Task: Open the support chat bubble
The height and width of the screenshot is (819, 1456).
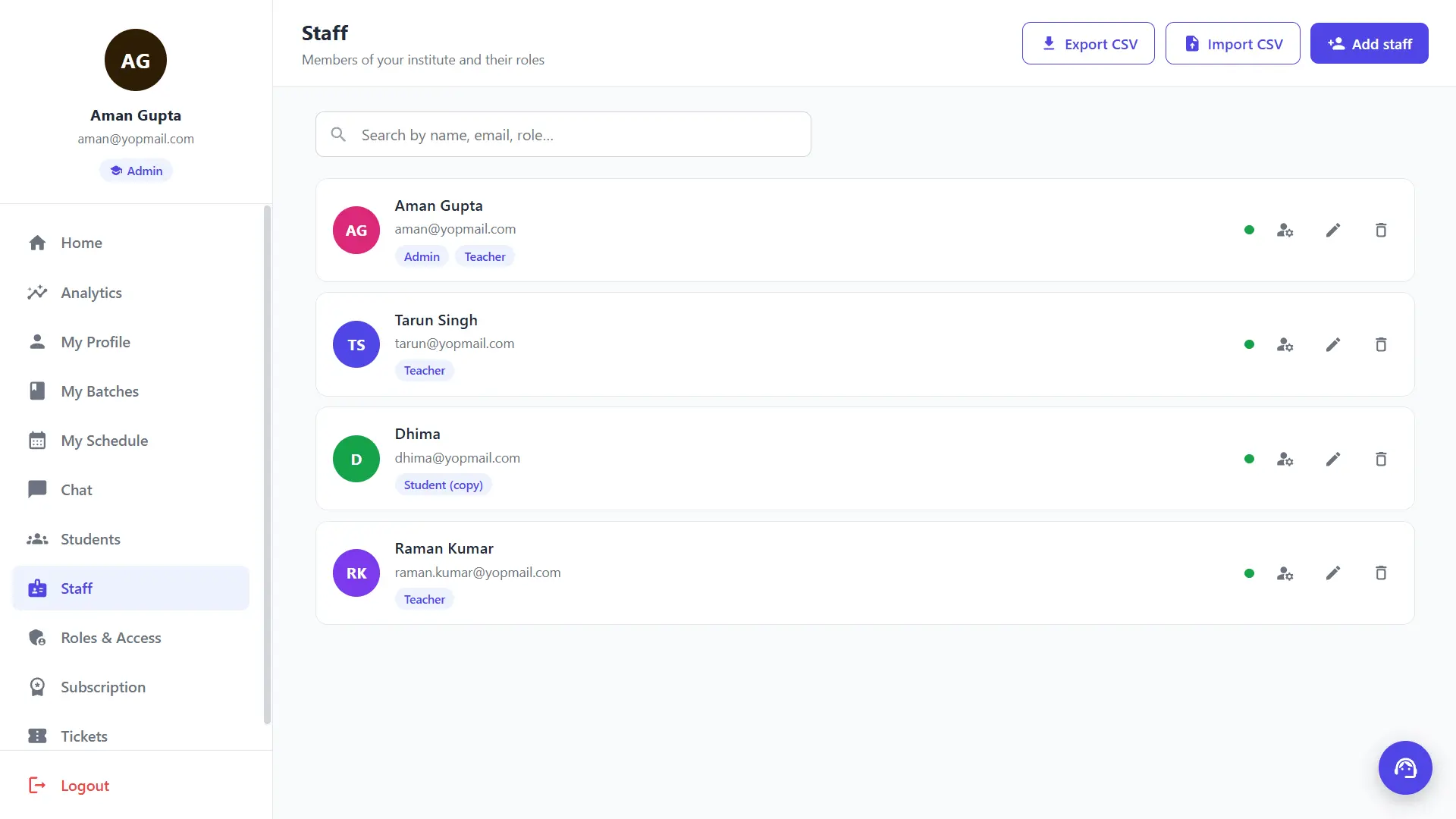Action: point(1405,767)
